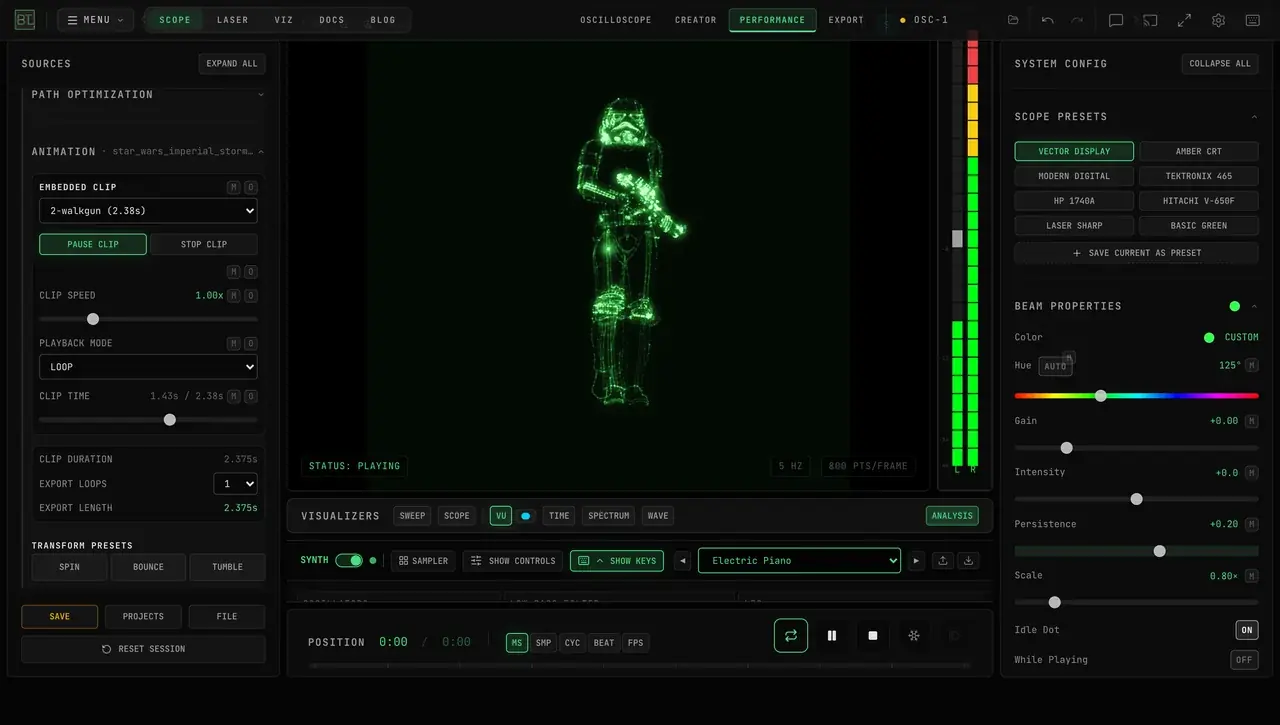Click Collapse All in System Config
Image resolution: width=1280 pixels, height=725 pixels.
tap(1220, 64)
